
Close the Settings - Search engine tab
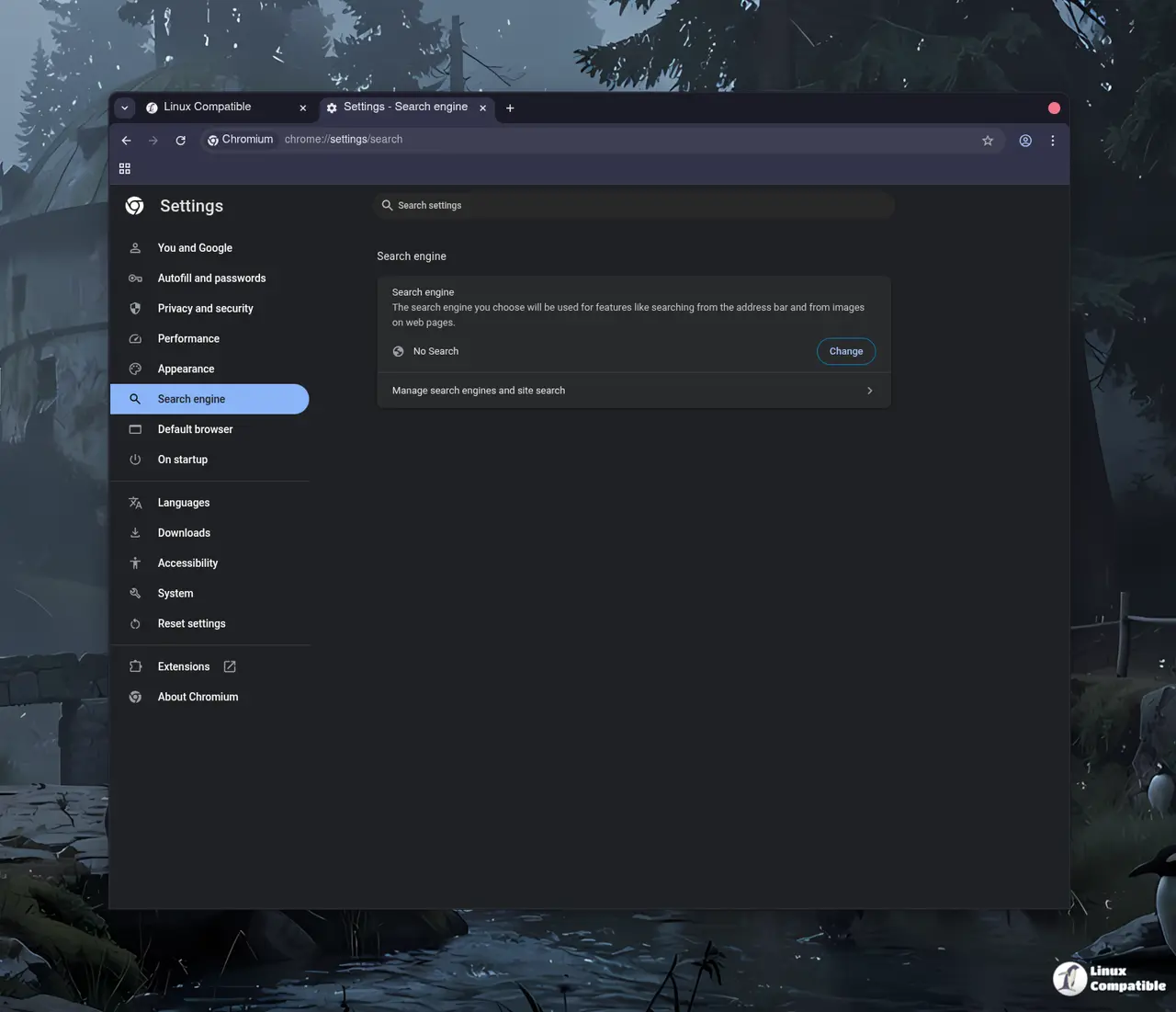[x=482, y=108]
